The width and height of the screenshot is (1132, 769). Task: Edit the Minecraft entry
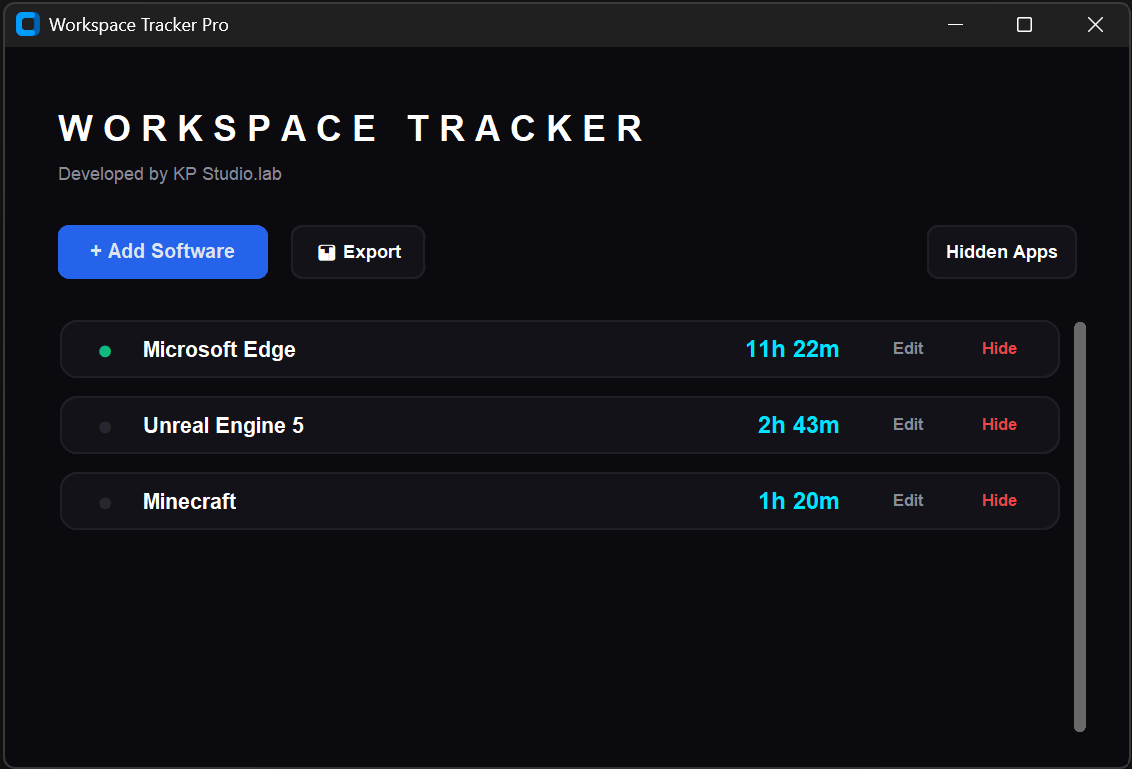tap(908, 501)
